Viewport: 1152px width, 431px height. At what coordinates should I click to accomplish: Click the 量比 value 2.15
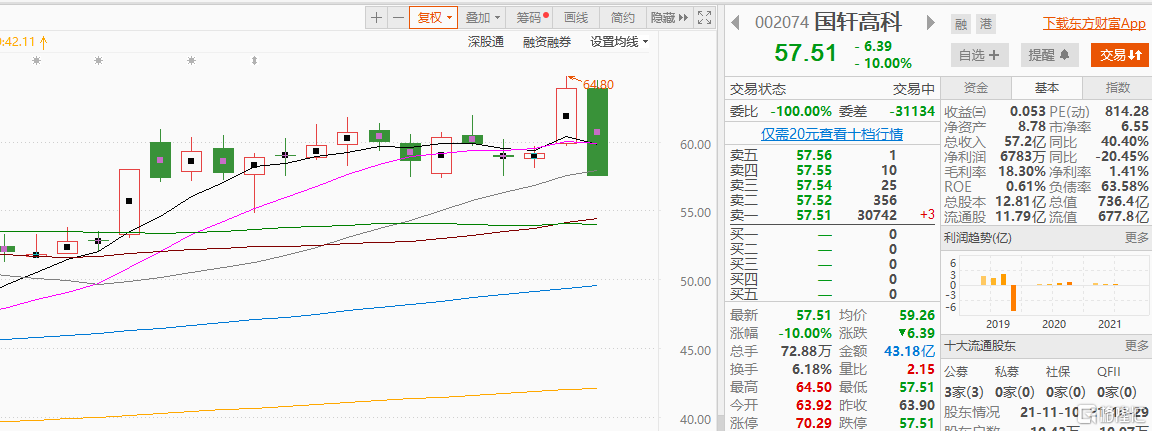coord(921,369)
